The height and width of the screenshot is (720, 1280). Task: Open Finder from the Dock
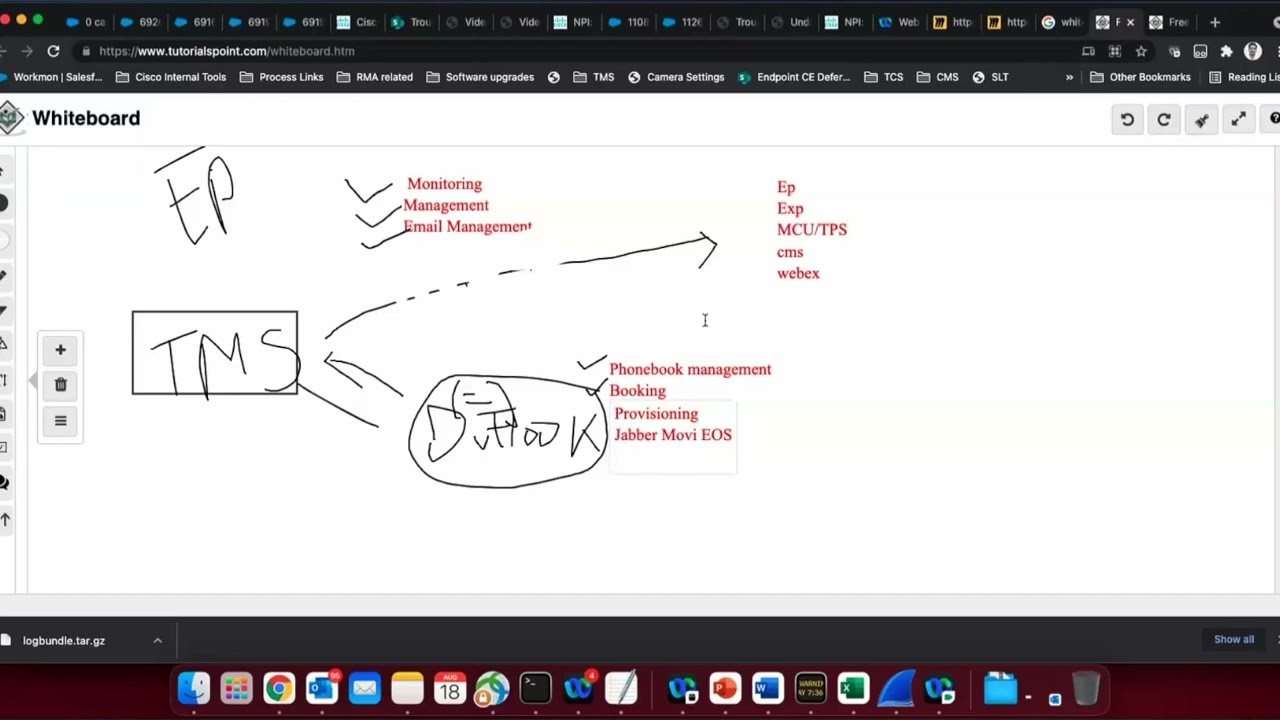(x=194, y=689)
